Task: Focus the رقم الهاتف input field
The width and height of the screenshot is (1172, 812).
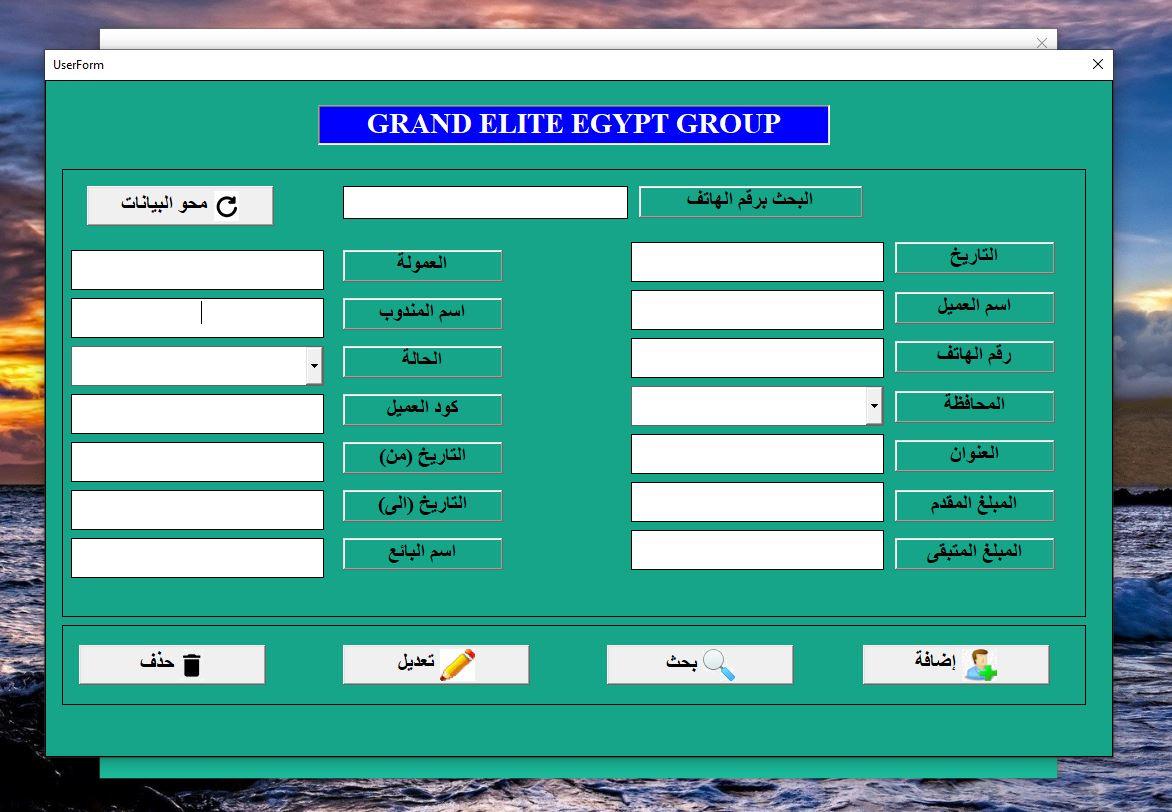Action: click(x=757, y=357)
